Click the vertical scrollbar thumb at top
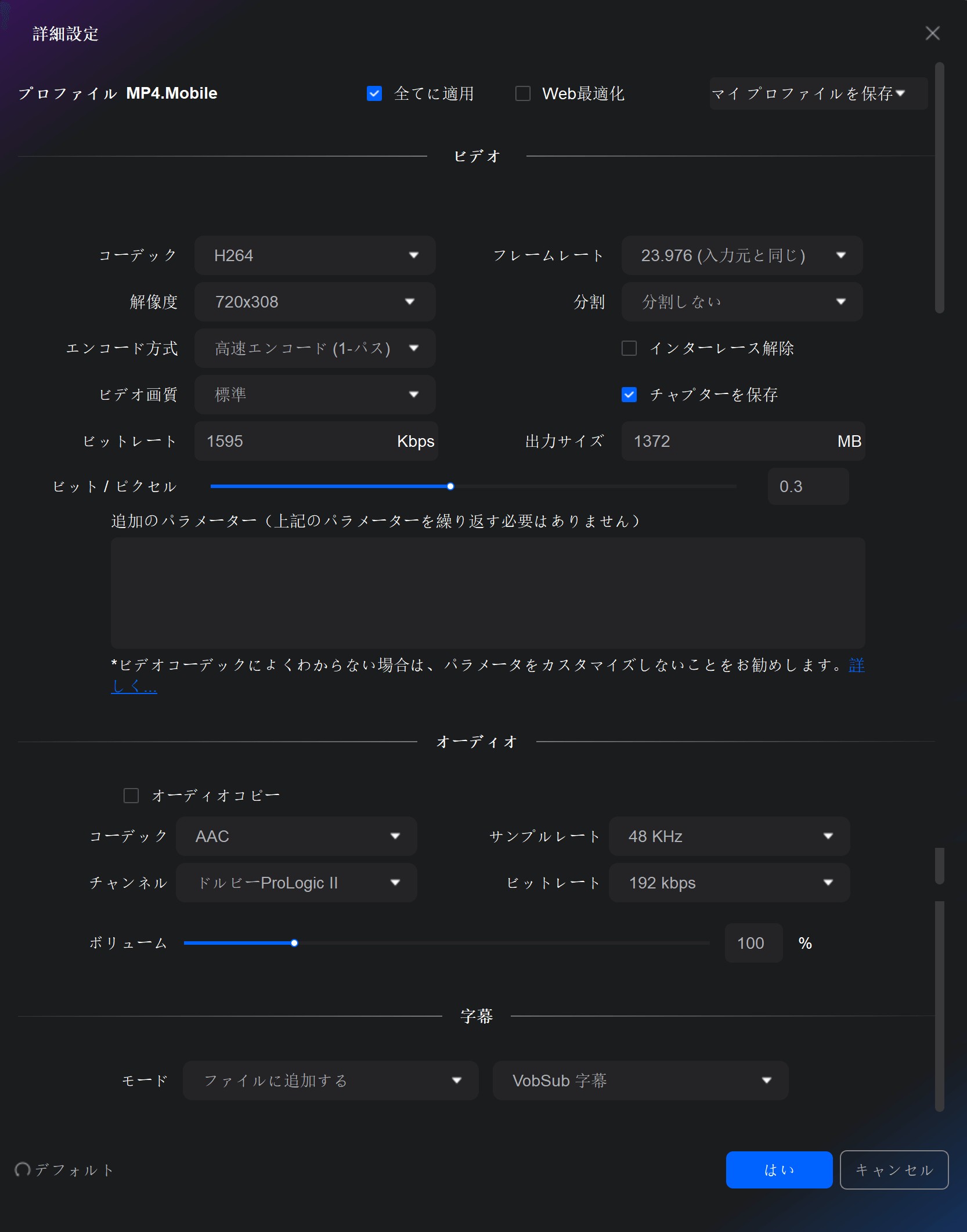The height and width of the screenshot is (1232, 967). click(940, 187)
